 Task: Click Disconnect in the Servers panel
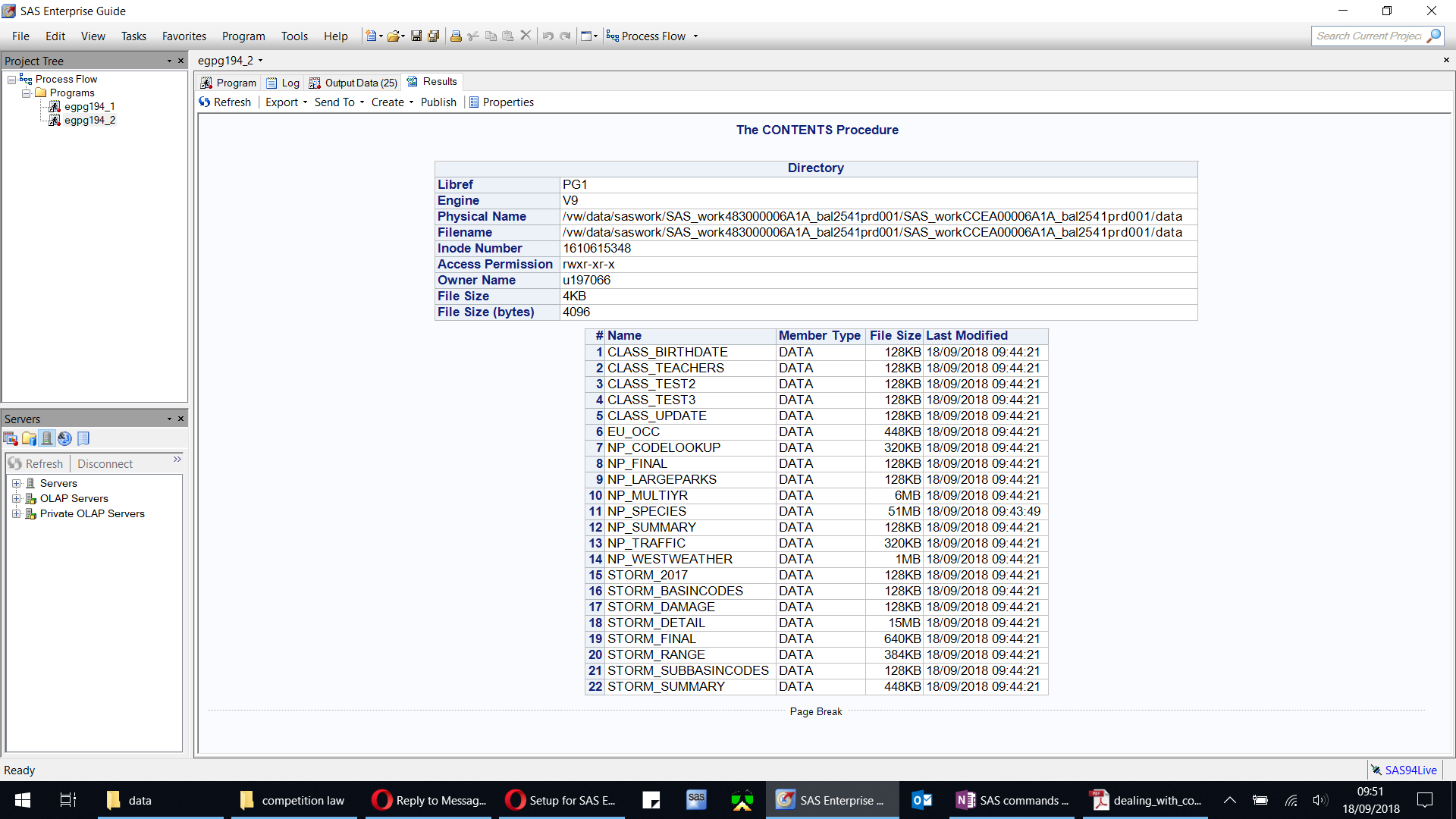(104, 463)
